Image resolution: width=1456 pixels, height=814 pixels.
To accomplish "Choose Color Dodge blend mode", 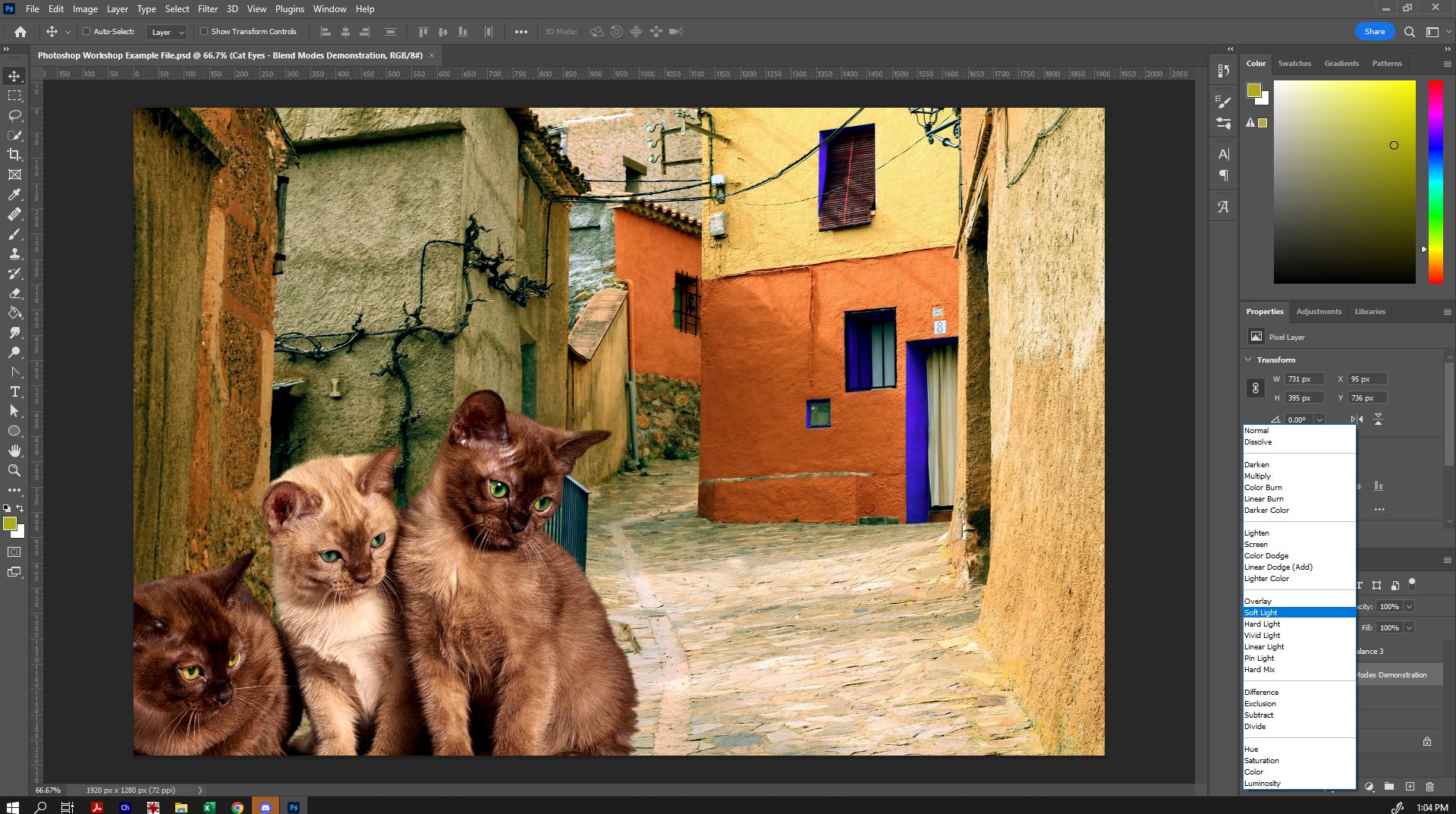I will 1299,556.
